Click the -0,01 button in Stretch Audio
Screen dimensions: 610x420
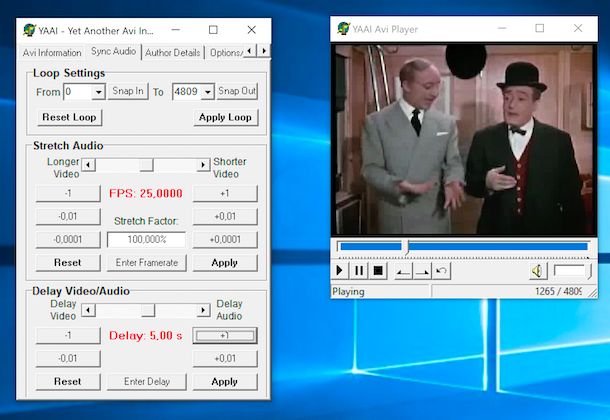68,216
